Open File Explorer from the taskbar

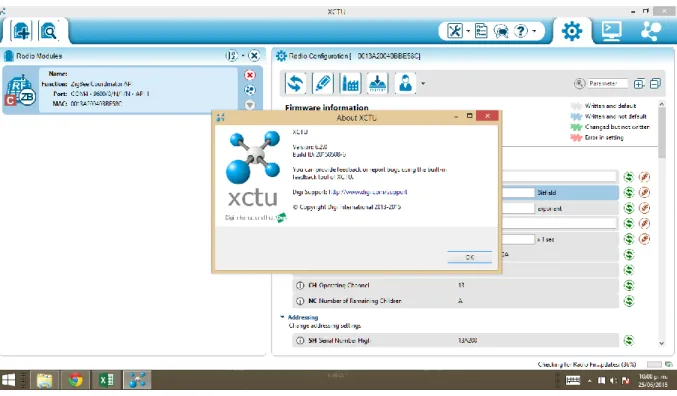coord(44,380)
